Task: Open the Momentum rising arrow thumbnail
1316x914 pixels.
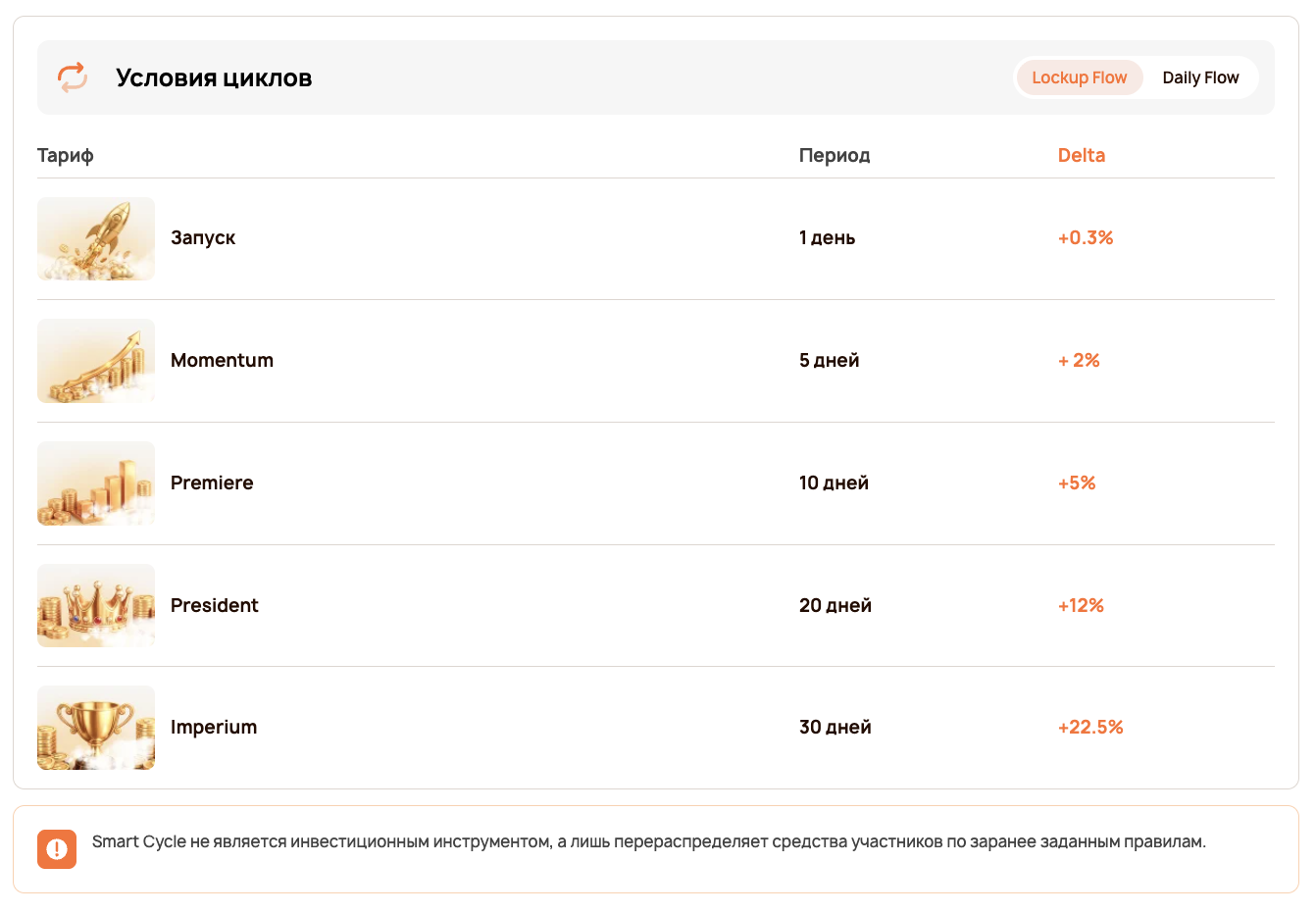Action: coord(96,361)
